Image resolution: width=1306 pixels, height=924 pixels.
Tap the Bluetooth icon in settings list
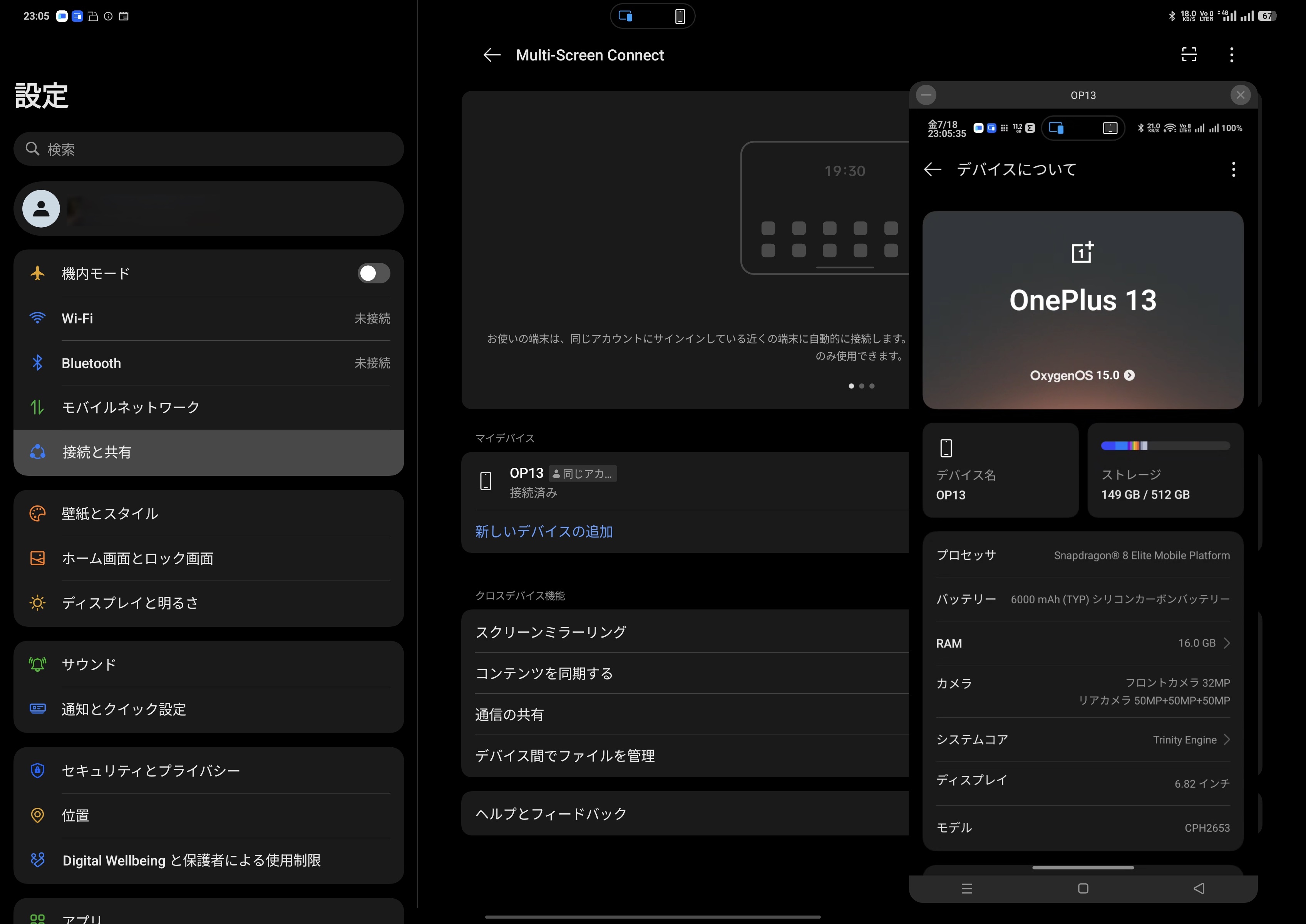(x=38, y=363)
